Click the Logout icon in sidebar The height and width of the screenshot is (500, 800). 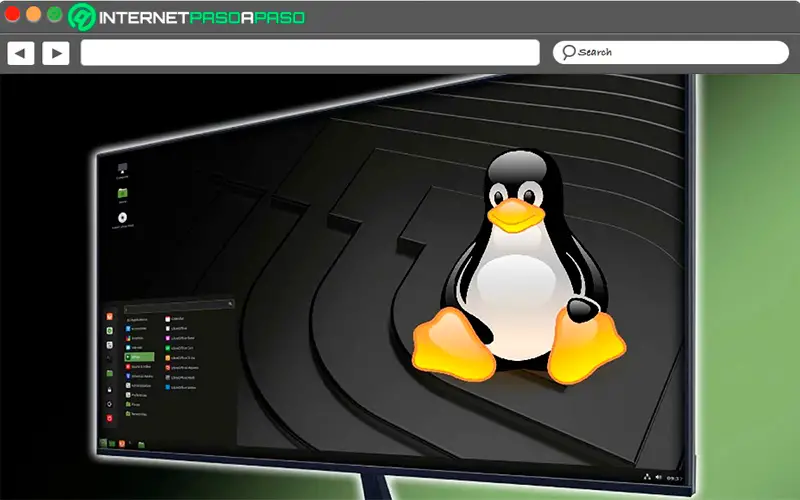click(109, 404)
